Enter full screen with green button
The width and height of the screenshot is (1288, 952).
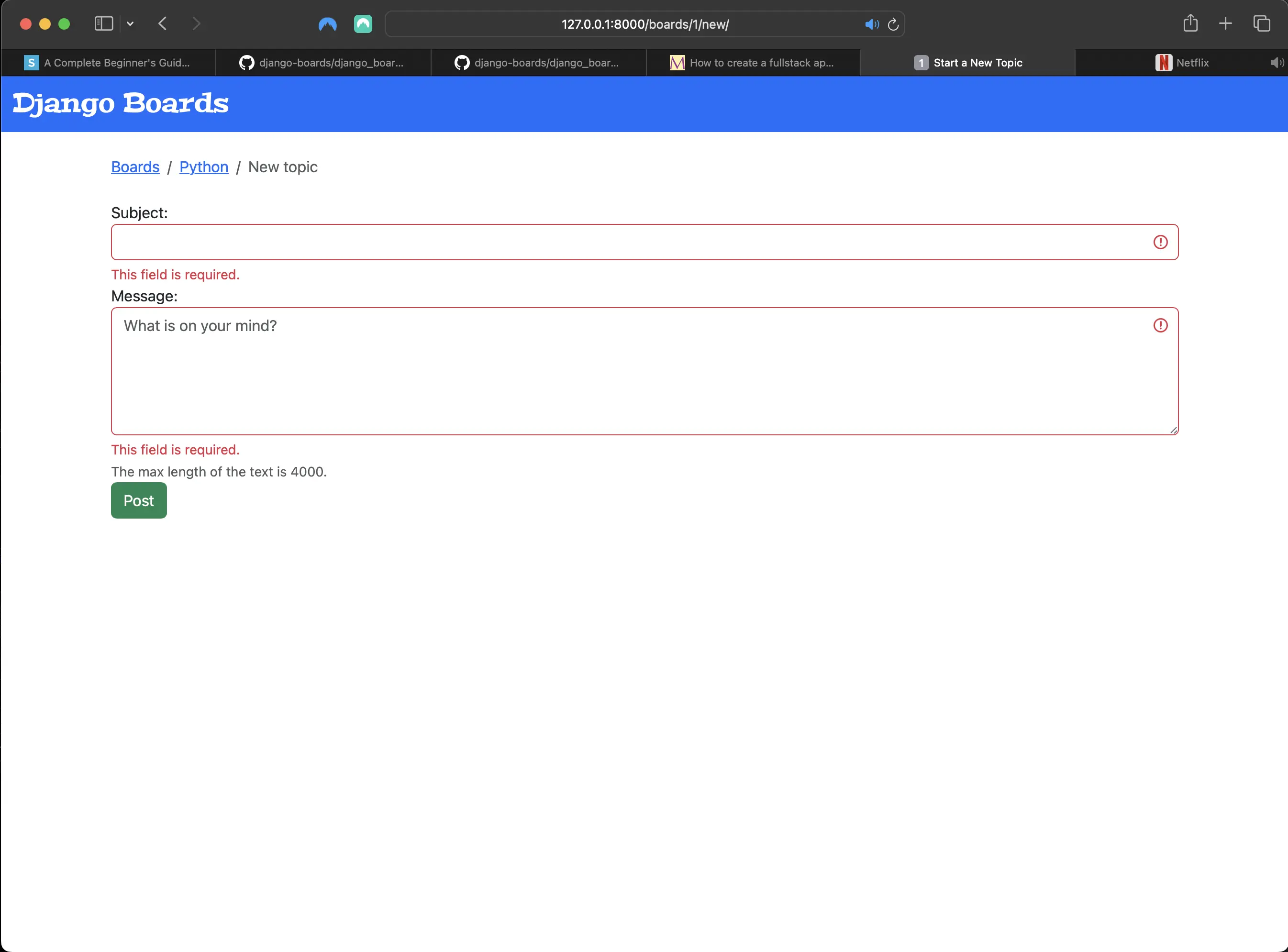click(x=64, y=23)
